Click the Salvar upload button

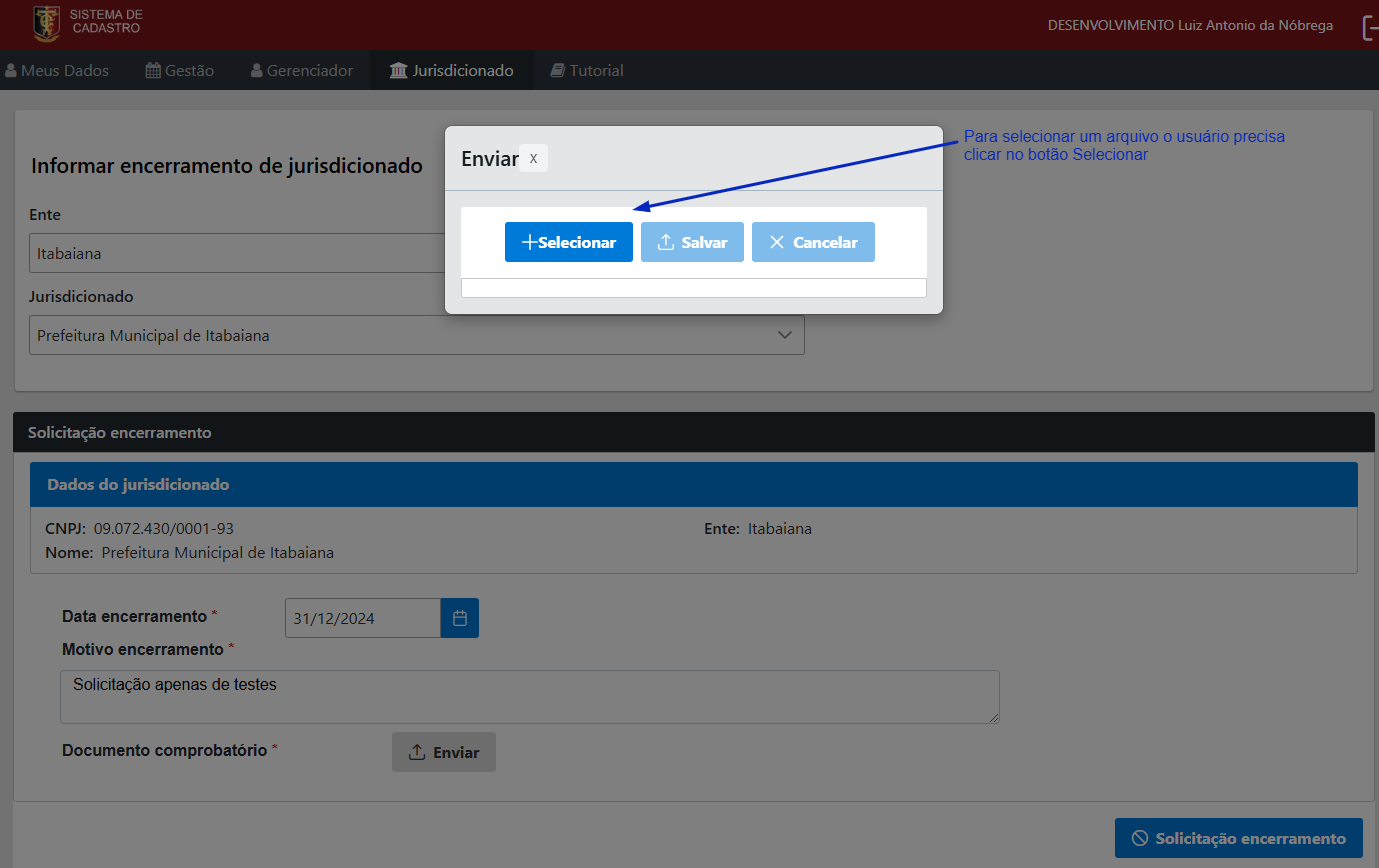coord(692,242)
